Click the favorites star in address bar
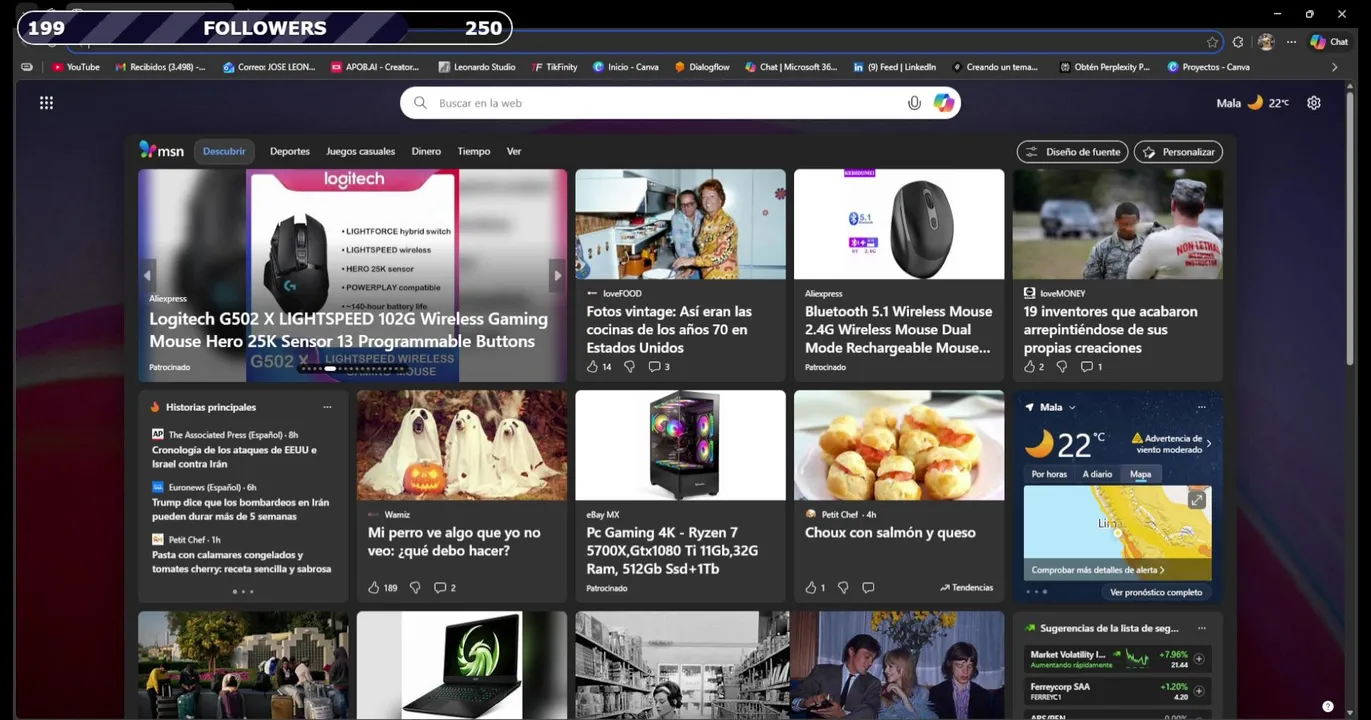Screen dimensions: 1371x720 coord(1212,42)
